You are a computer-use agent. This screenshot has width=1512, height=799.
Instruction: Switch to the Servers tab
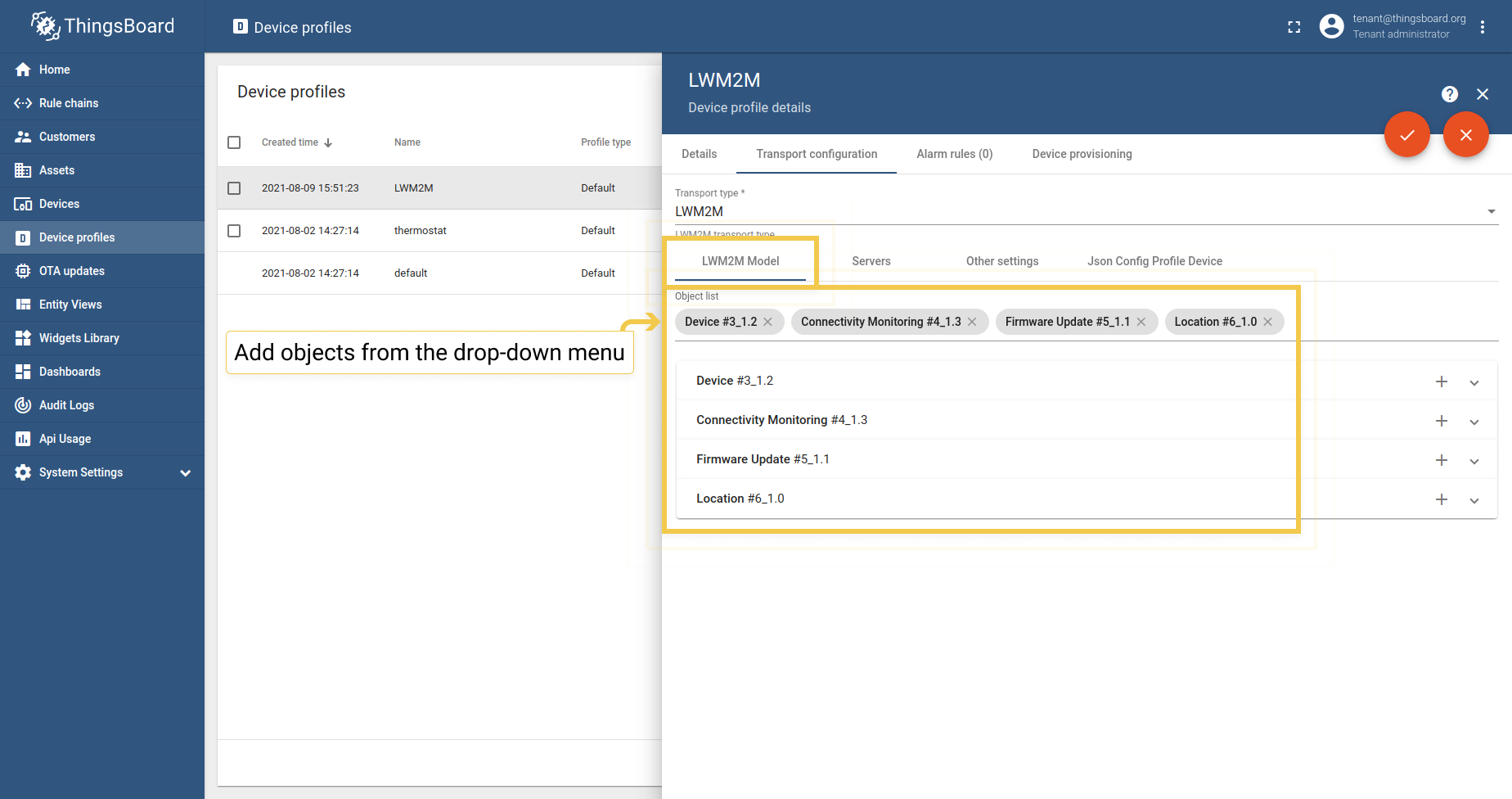pyautogui.click(x=871, y=261)
